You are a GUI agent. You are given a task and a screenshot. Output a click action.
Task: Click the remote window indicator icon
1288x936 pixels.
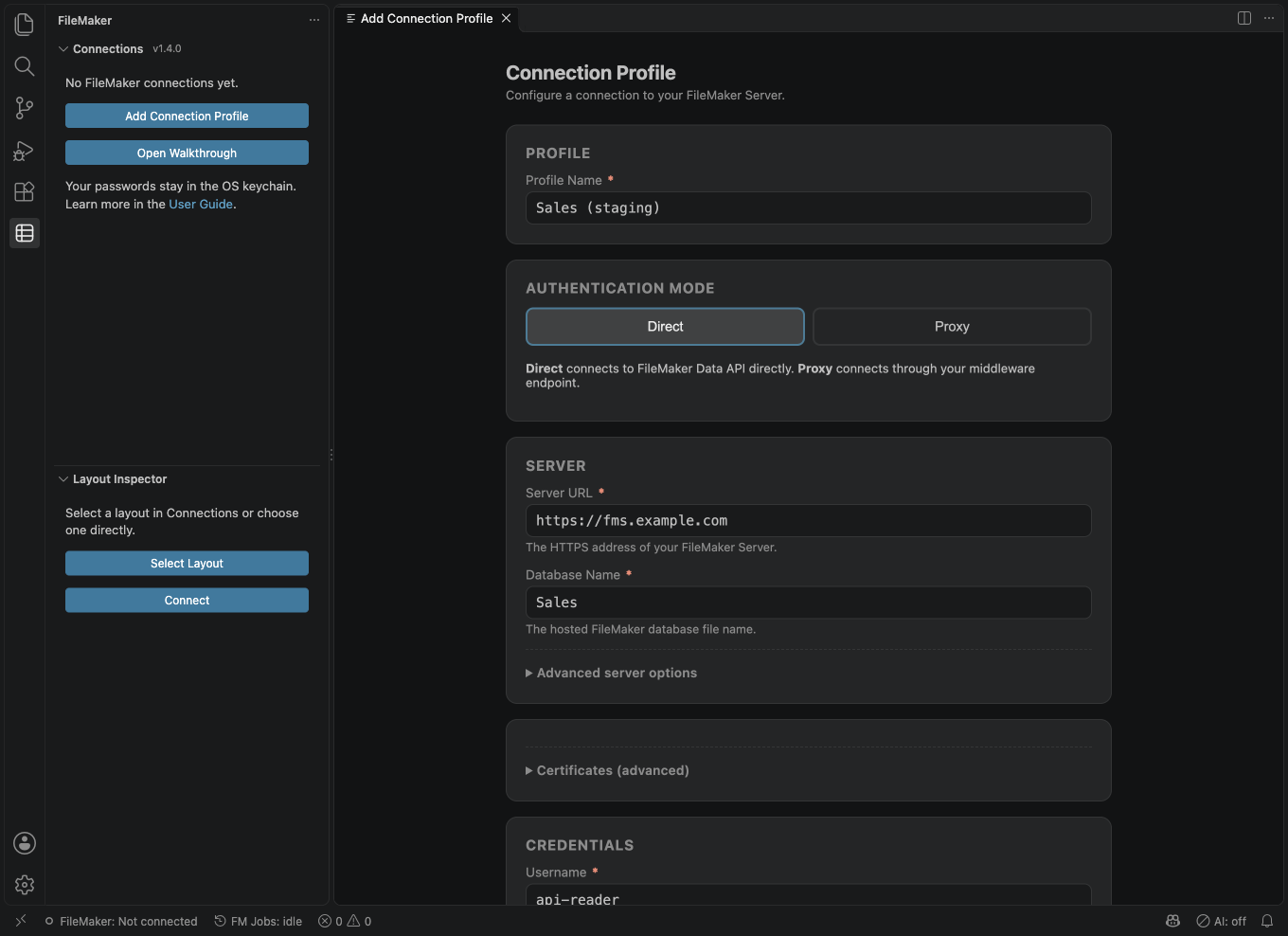21,921
